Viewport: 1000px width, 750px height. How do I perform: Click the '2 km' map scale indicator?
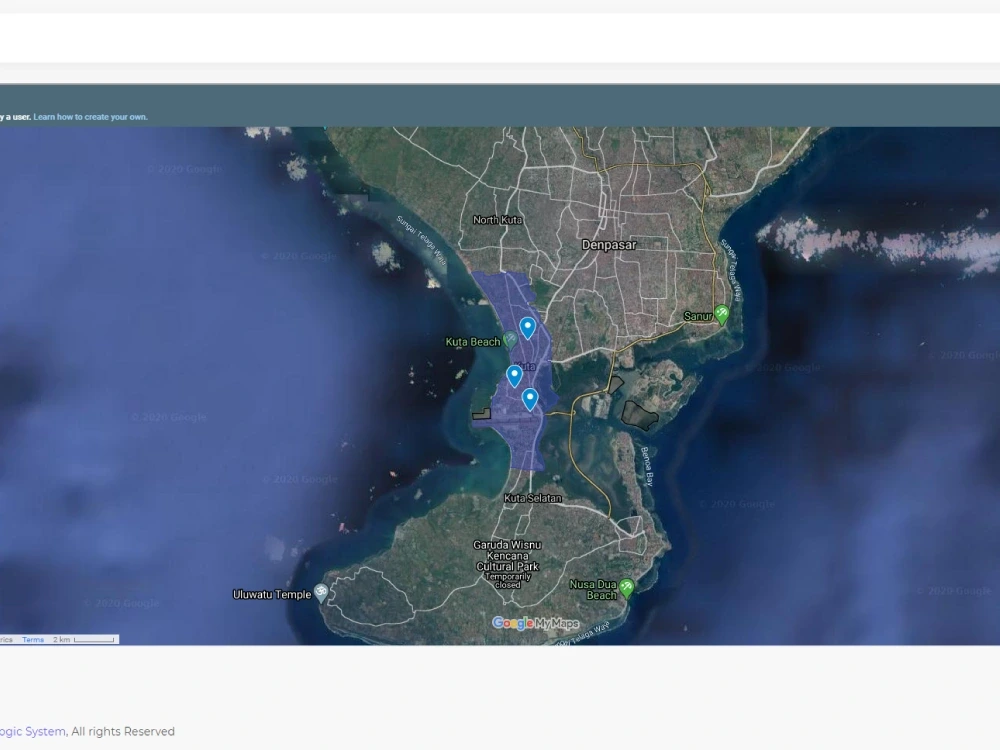[x=84, y=639]
